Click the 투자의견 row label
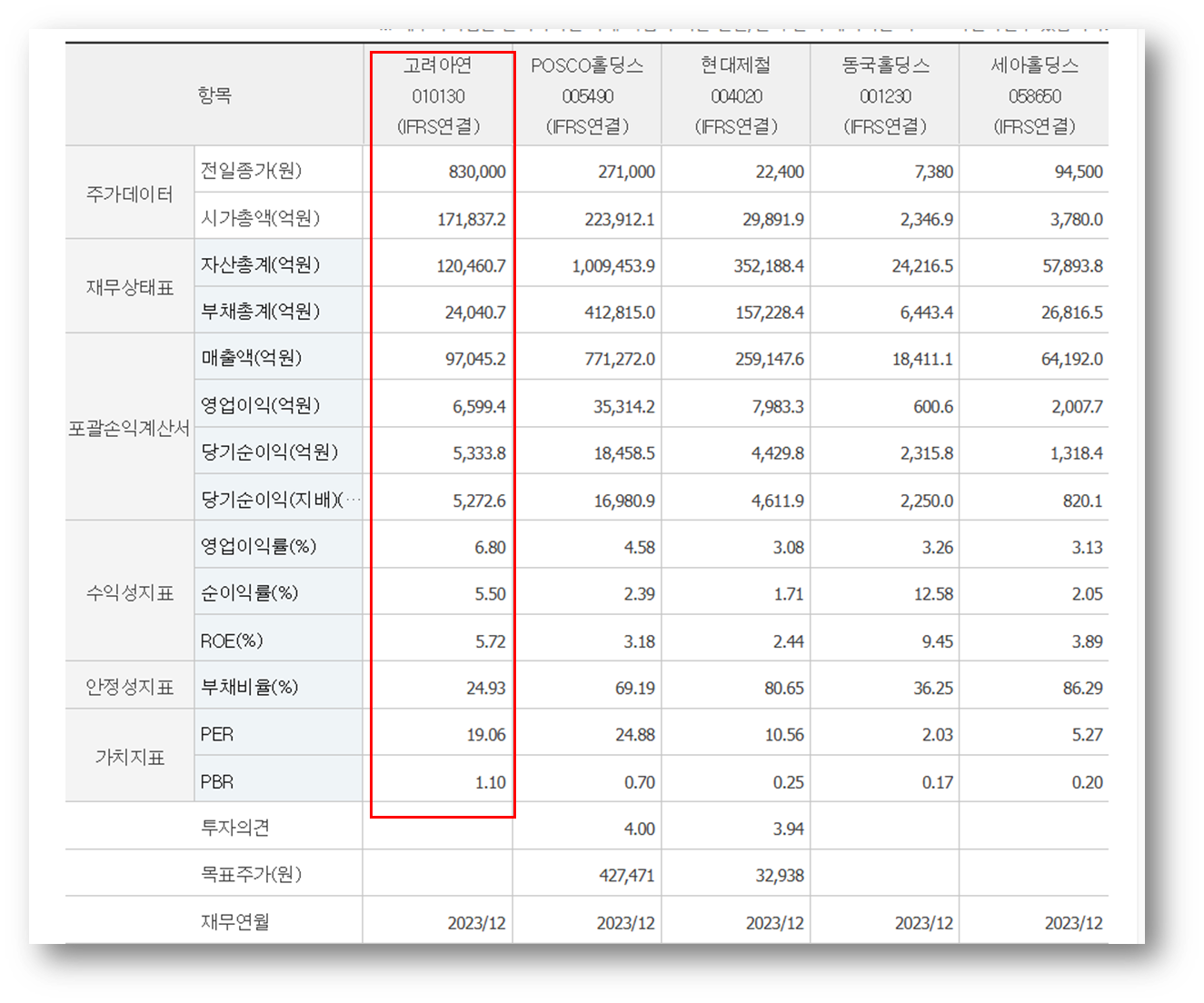The image size is (1204, 1003). tap(234, 828)
